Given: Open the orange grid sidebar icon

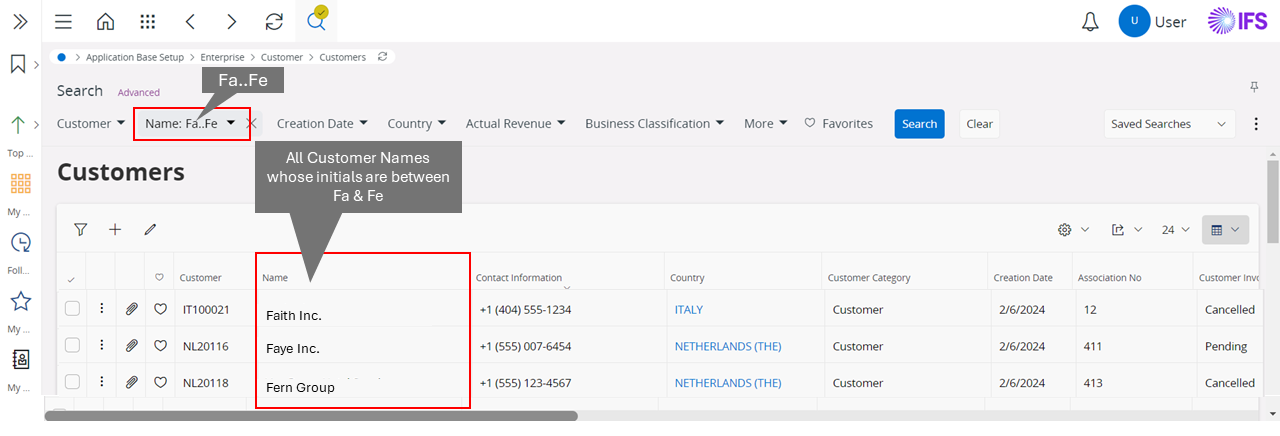Looking at the screenshot, I should click(20, 183).
